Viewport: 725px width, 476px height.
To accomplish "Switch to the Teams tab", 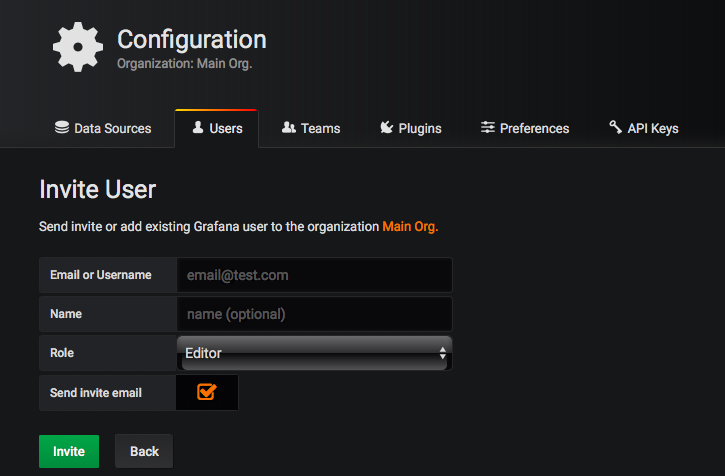I will [x=311, y=128].
